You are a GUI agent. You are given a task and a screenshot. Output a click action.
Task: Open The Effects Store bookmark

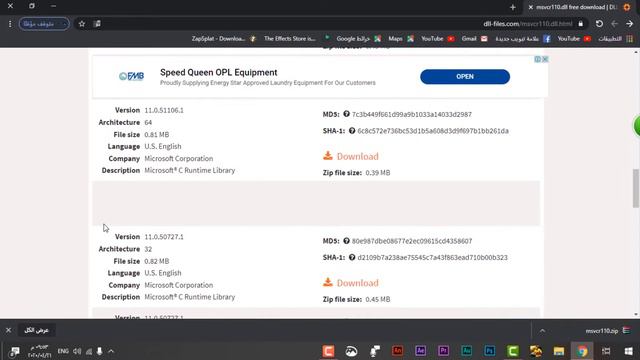pyautogui.click(x=297, y=39)
